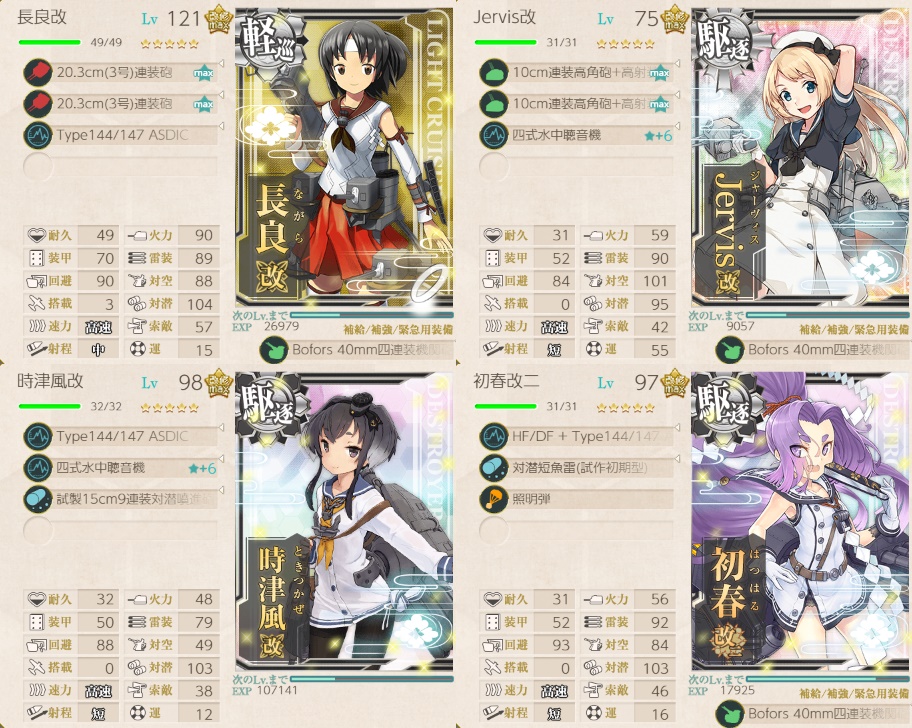The image size is (912, 728).
Task: Click the EXP progress bar of 時津風改
Action: click(x=372, y=679)
